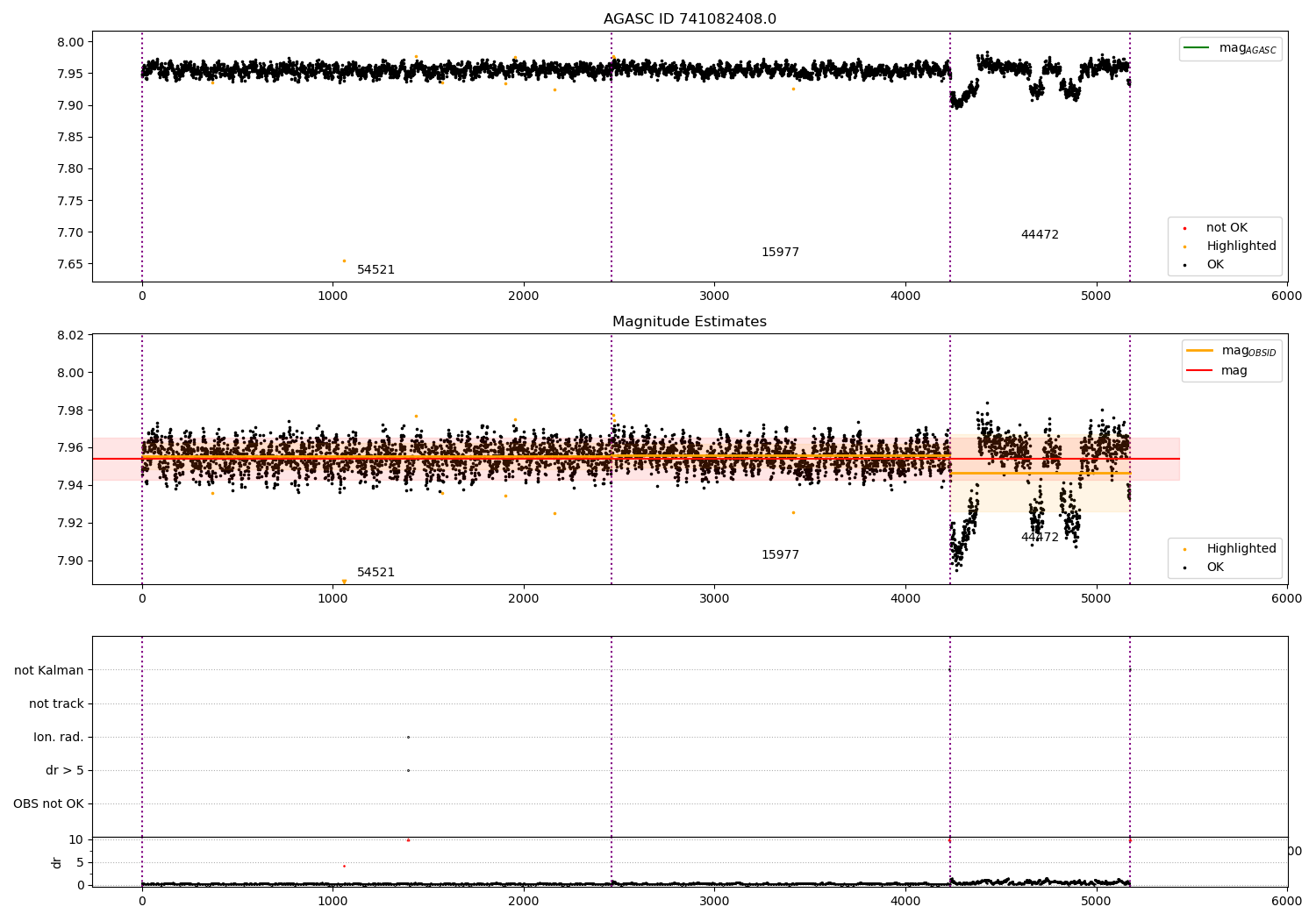Click the data point on the Ion. rad. row
Screen dimensions: 1316x921
tap(408, 738)
